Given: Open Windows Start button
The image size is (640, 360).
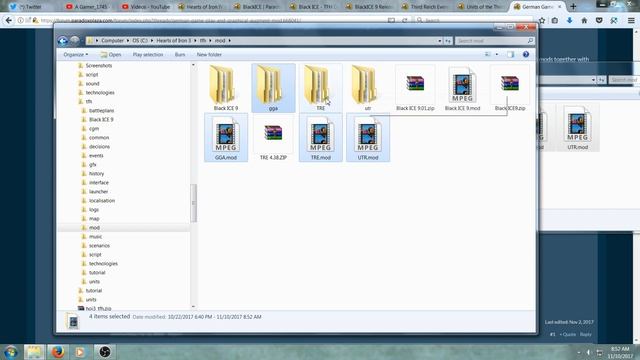Looking at the screenshot, I should [x=11, y=352].
